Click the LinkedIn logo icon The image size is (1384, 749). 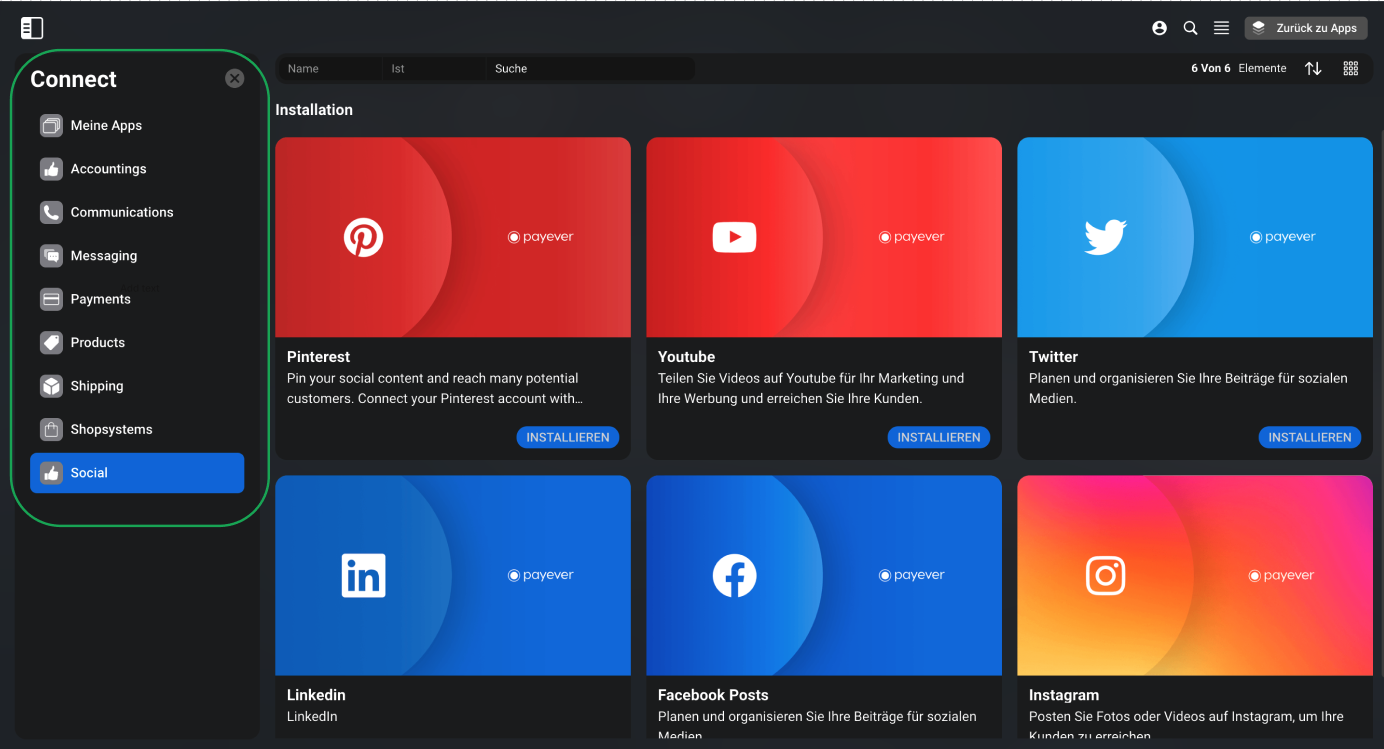[364, 576]
